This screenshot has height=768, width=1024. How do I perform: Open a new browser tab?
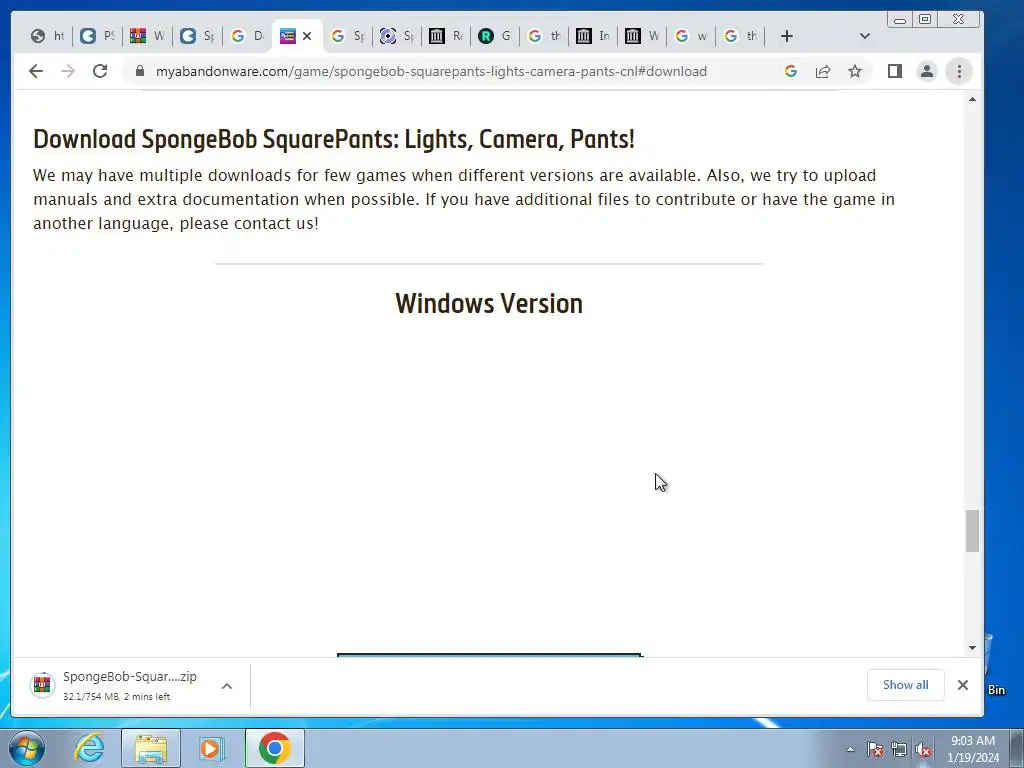[x=787, y=36]
